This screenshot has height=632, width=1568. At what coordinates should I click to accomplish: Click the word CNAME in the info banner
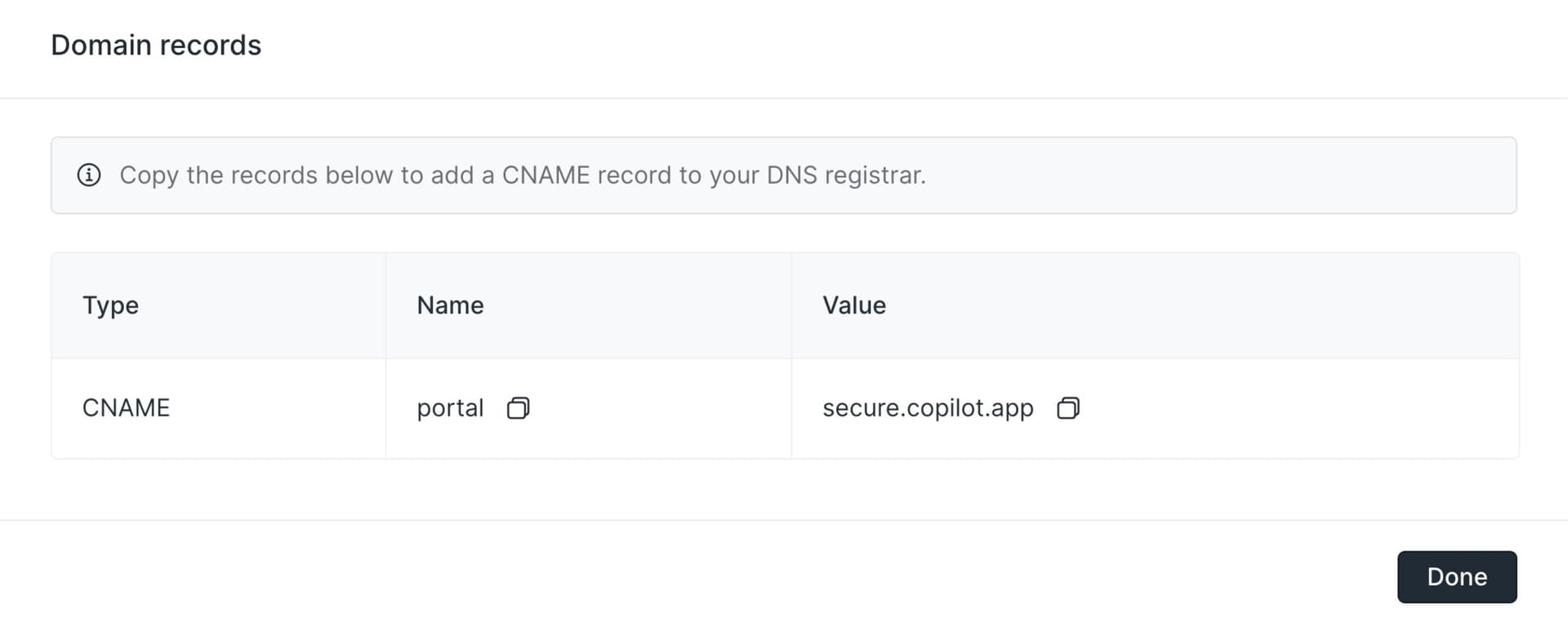coord(546,175)
